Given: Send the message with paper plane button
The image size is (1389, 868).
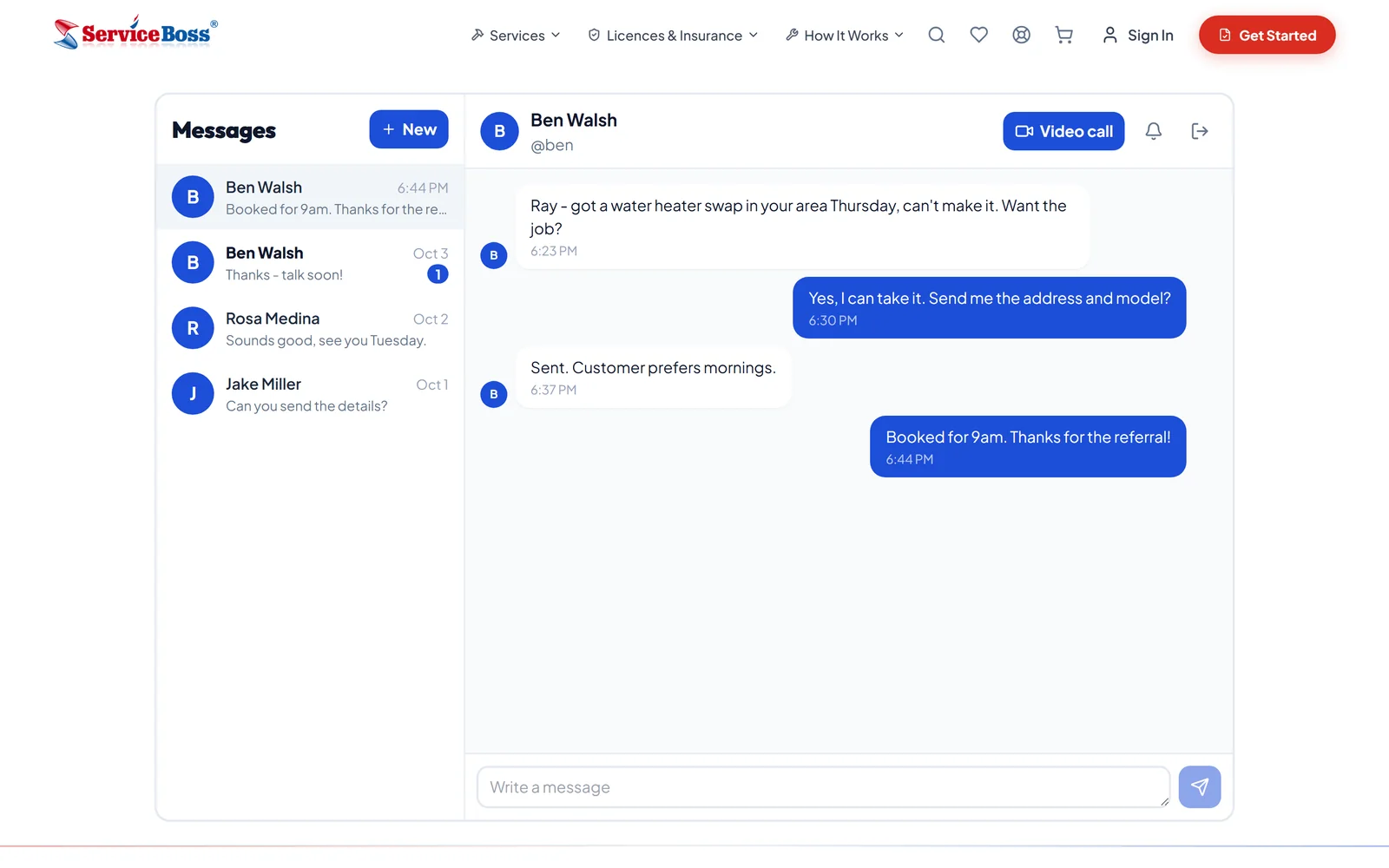Looking at the screenshot, I should click(1200, 787).
